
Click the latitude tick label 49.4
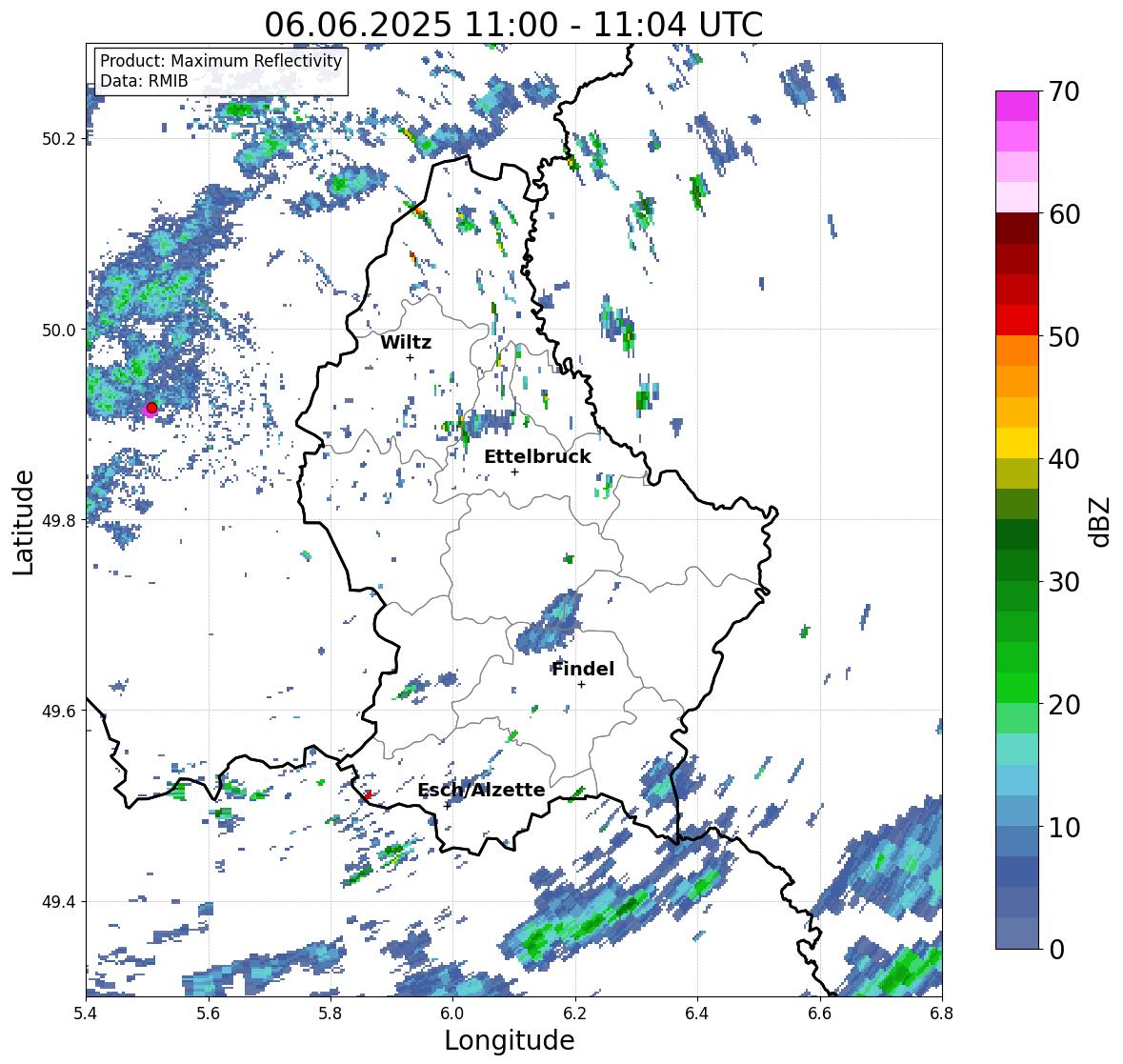click(58, 901)
